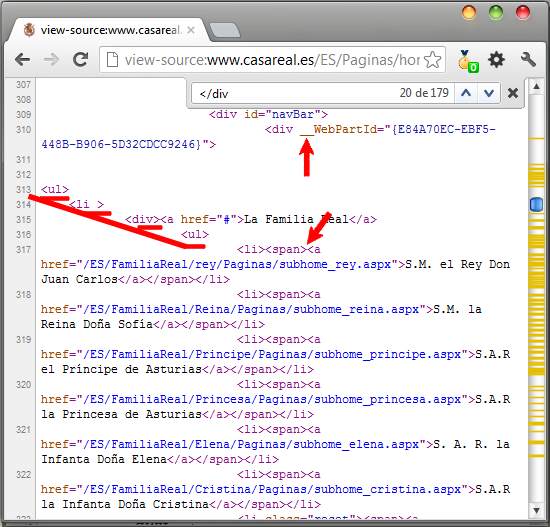
Task: Click the <div id="navBar"> line
Action: point(268,114)
